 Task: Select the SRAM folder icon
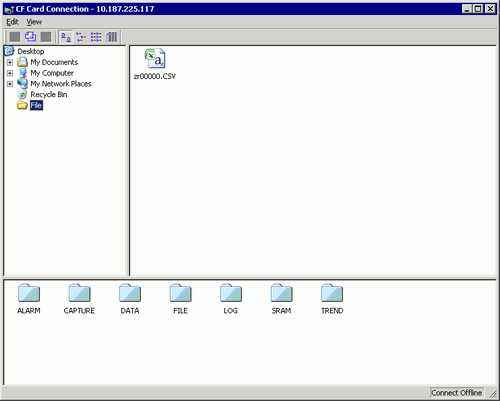[281, 299]
